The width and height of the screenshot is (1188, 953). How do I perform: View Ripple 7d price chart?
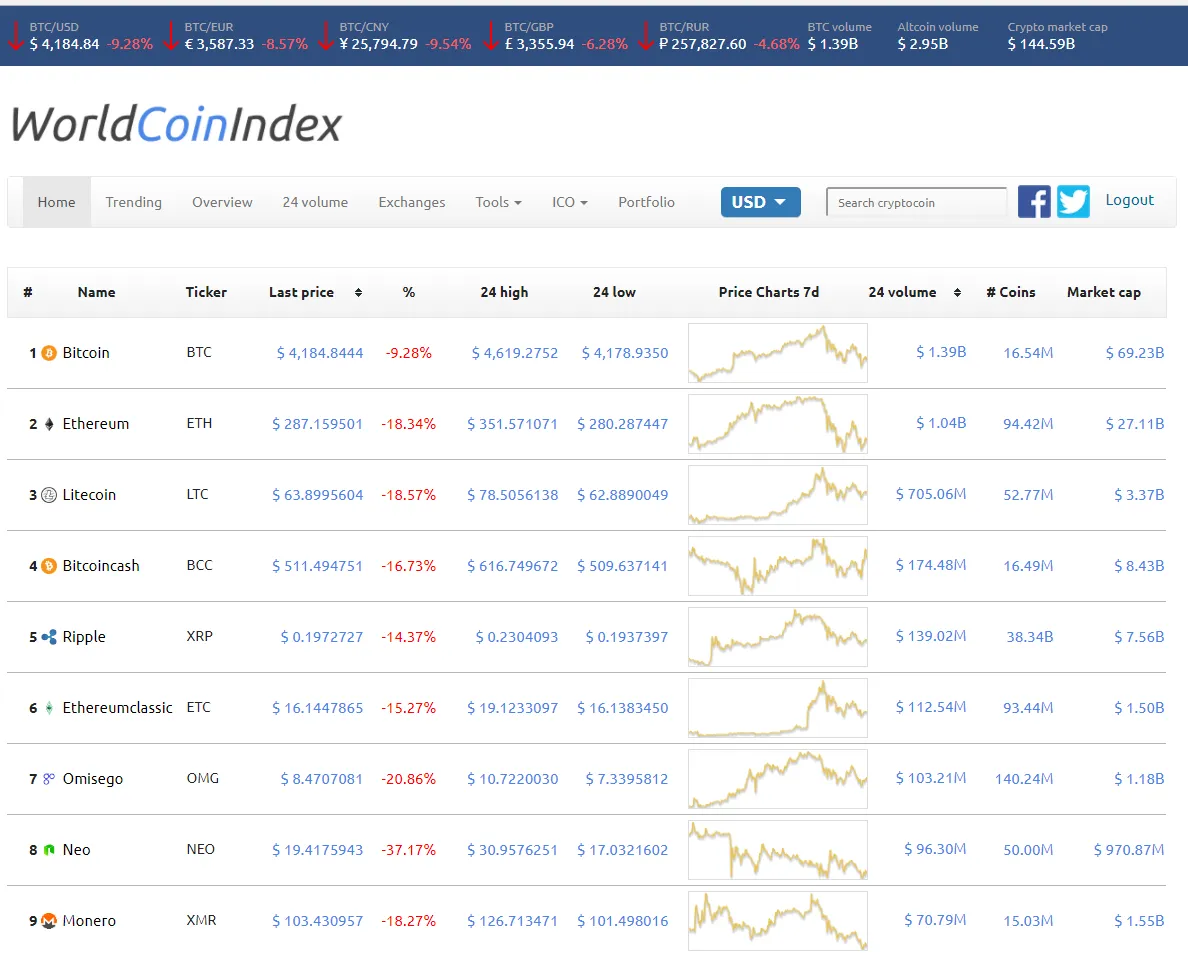pyautogui.click(x=777, y=637)
